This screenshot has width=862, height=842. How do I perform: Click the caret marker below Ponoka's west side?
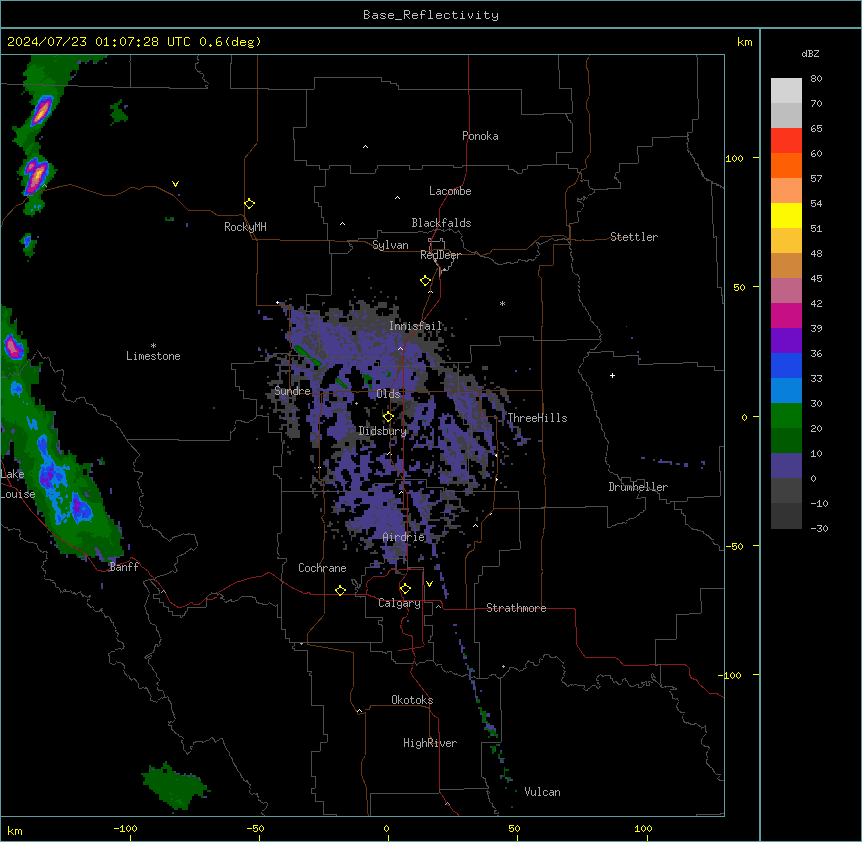(366, 147)
